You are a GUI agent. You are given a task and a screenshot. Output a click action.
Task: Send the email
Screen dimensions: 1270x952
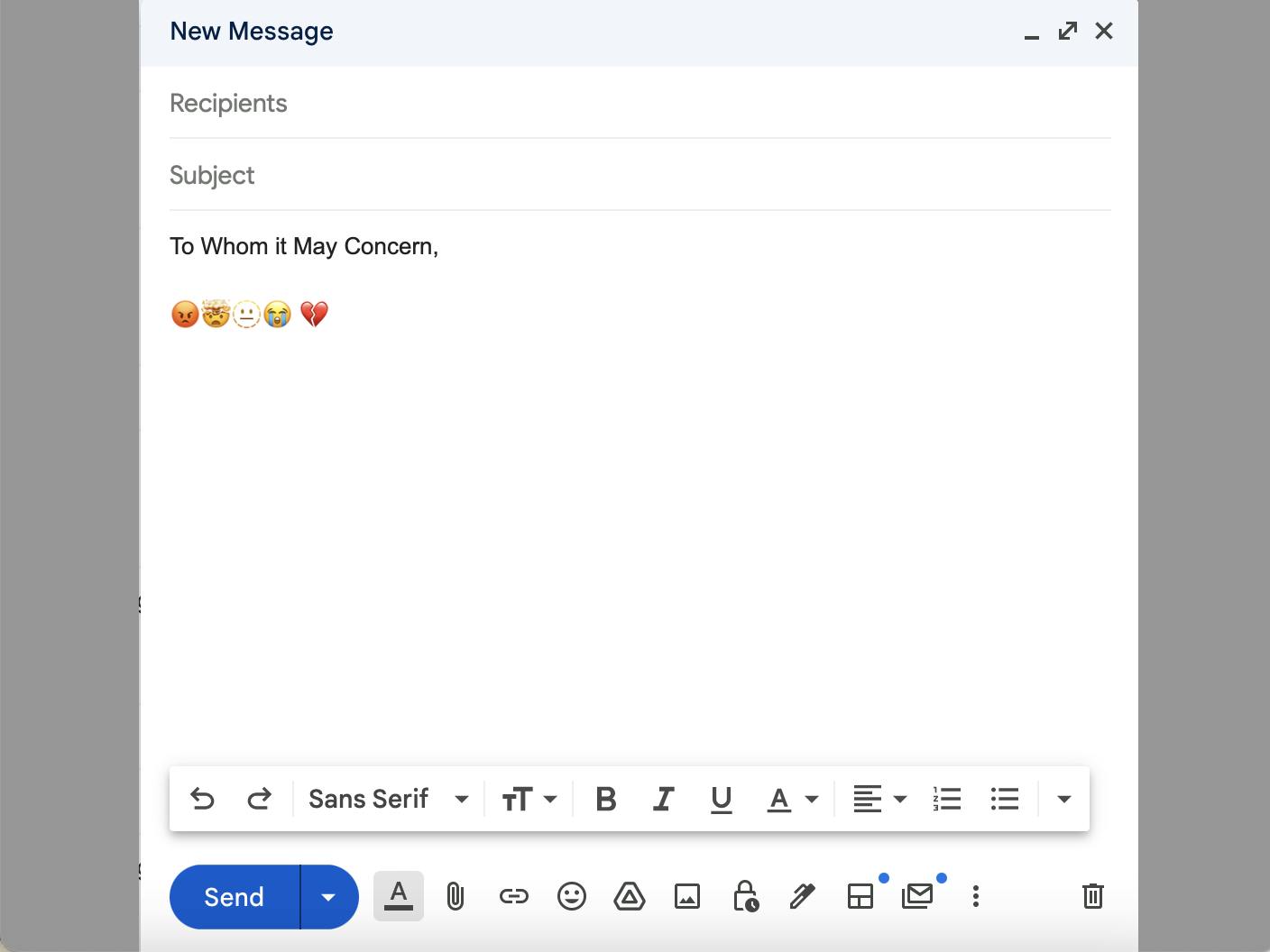click(234, 896)
